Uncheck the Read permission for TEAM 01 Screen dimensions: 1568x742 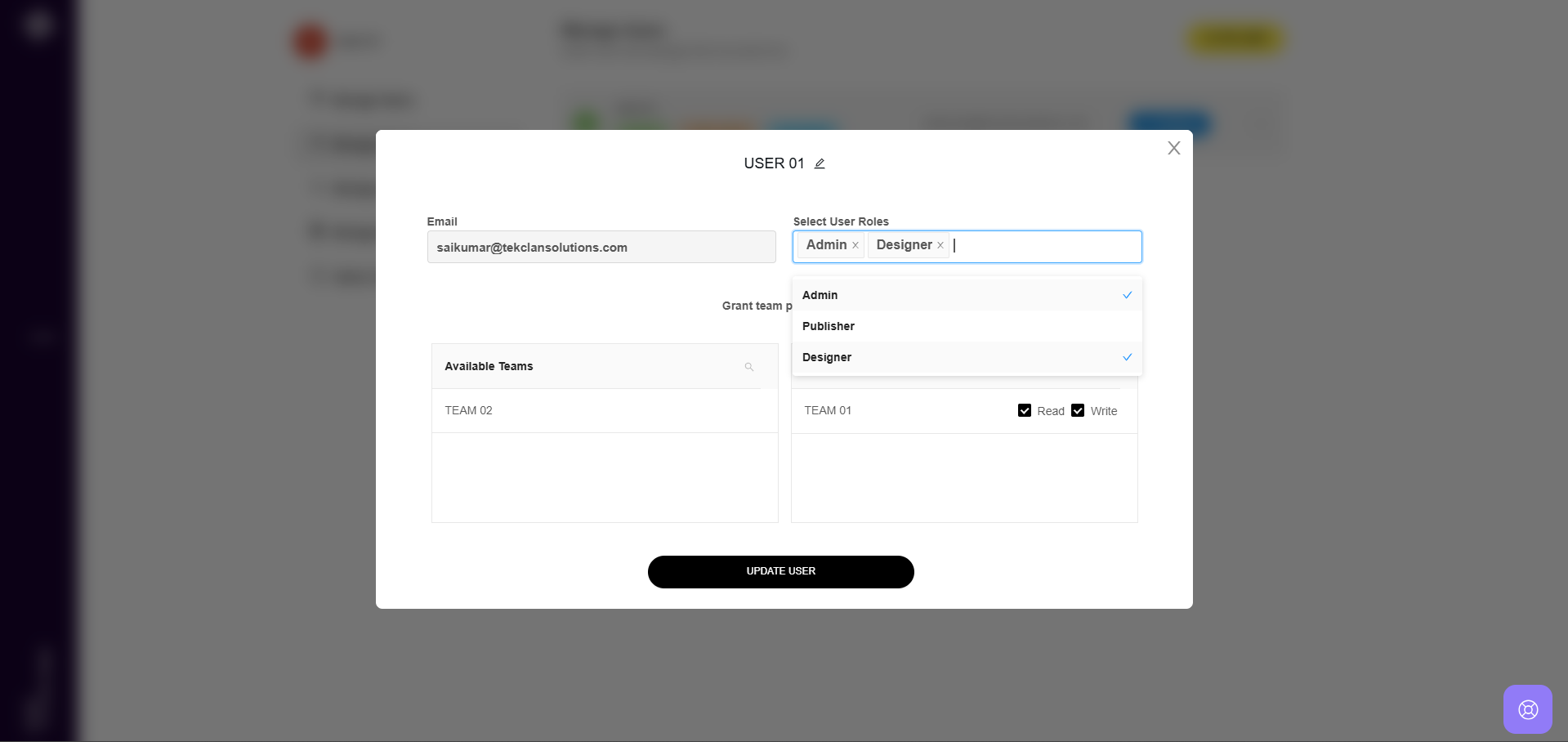pos(1025,410)
